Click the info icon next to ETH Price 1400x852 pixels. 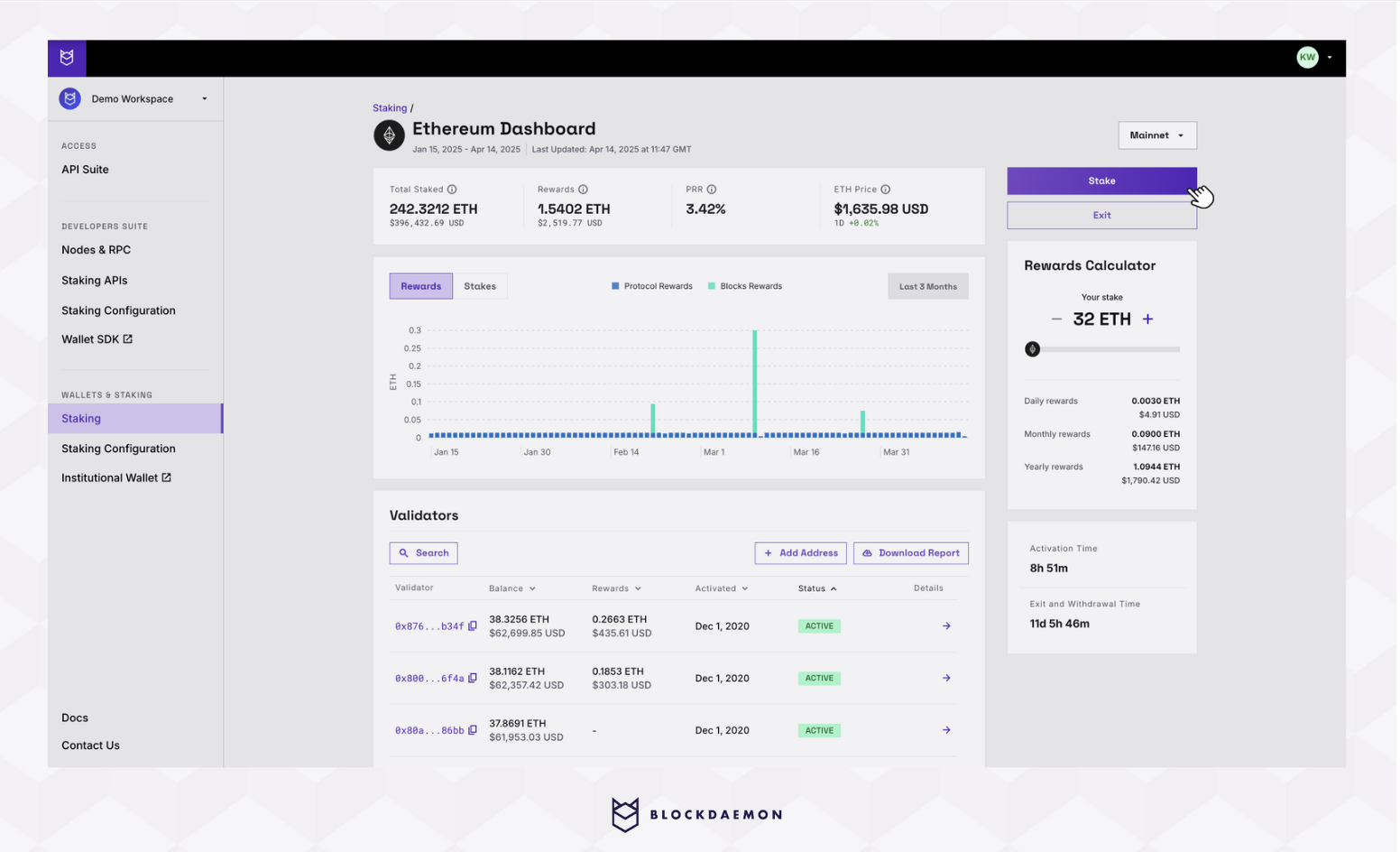pos(886,190)
